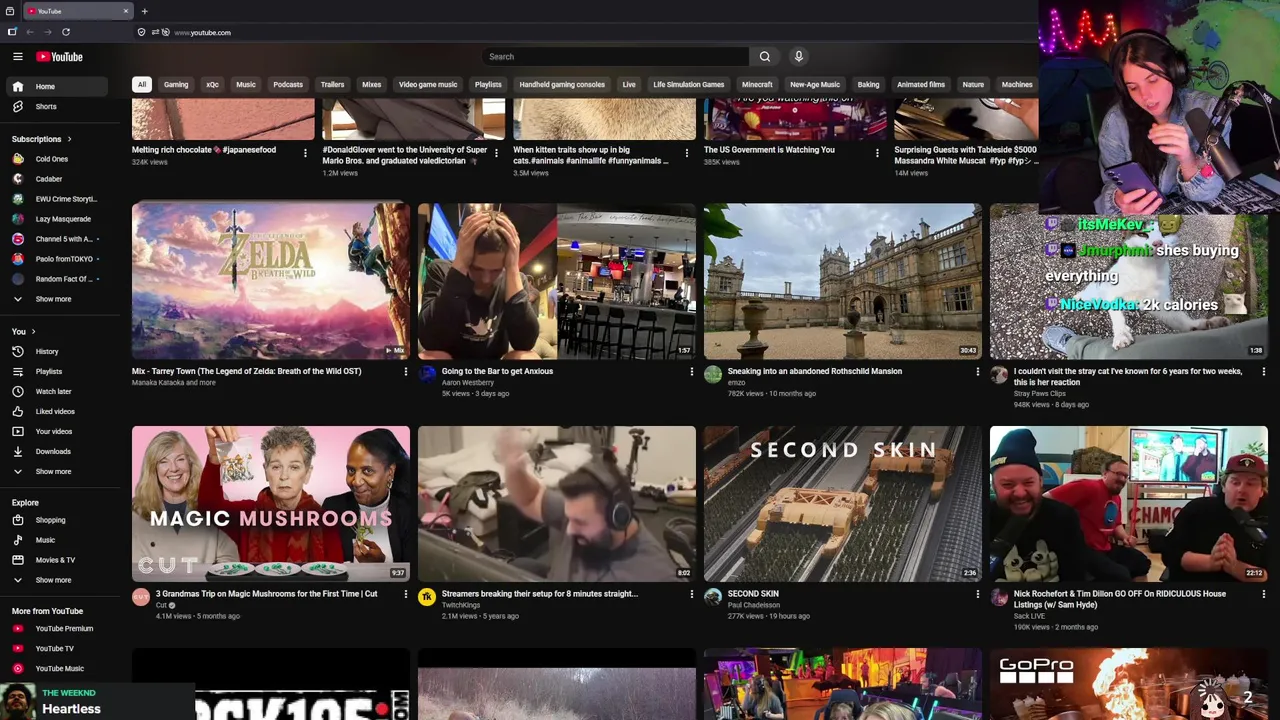Open options for Melting rich chocolate short
The height and width of the screenshot is (720, 1280).
pos(305,153)
